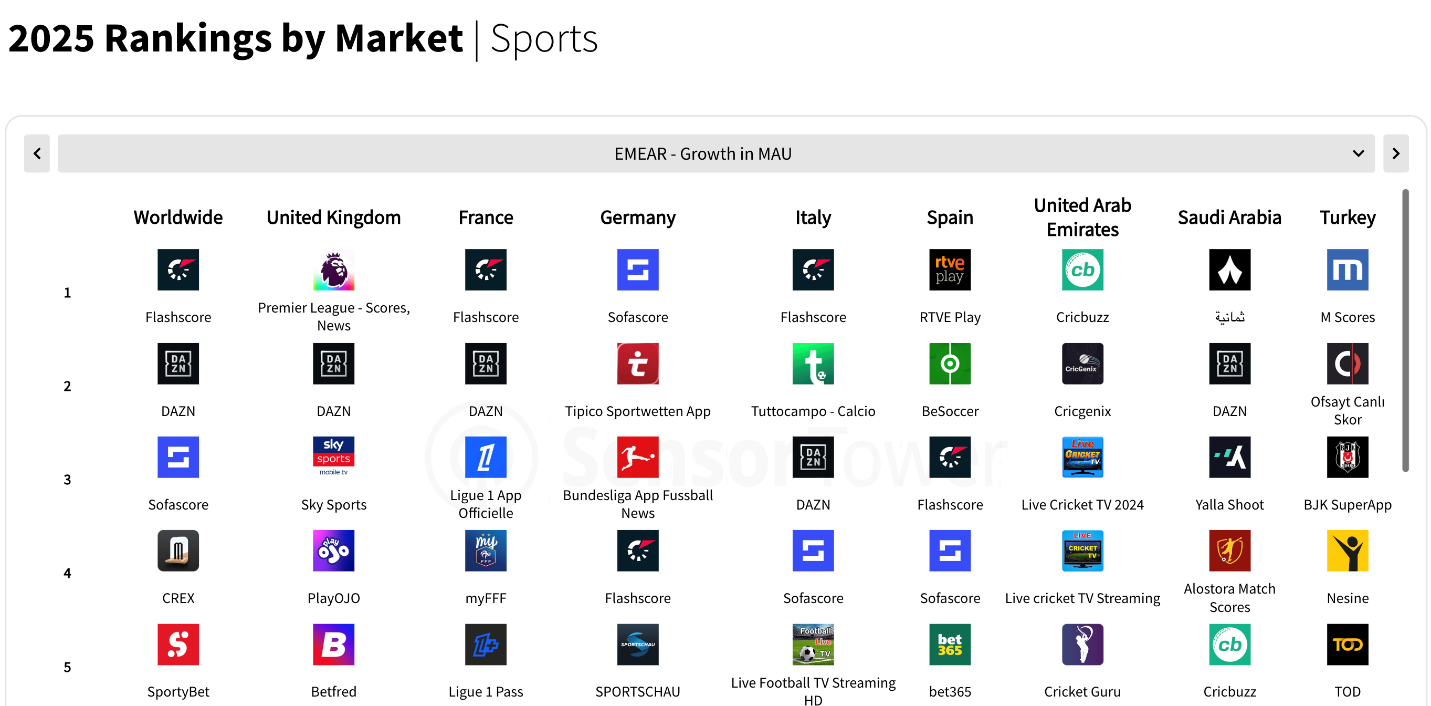Click the vertical scrollbar of the rankings table

(1405, 330)
